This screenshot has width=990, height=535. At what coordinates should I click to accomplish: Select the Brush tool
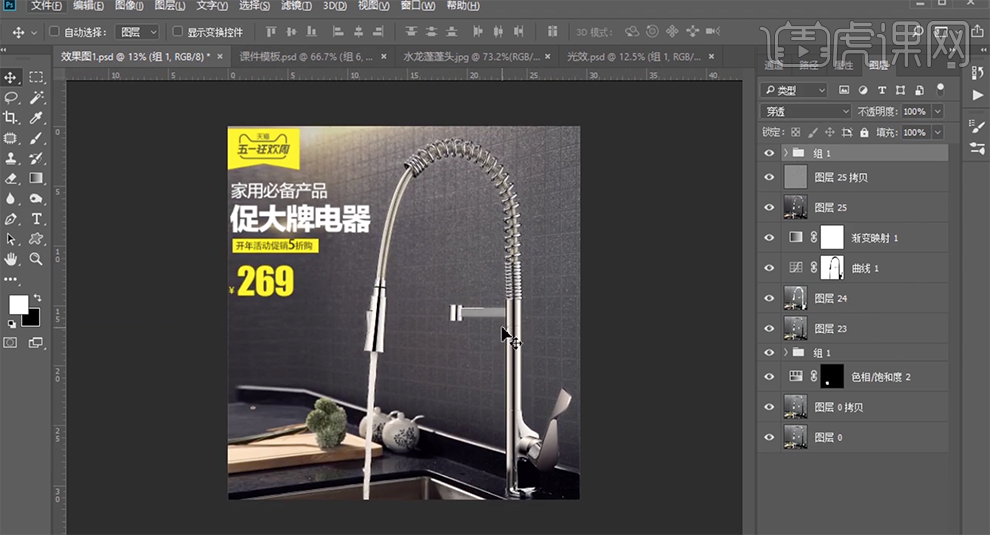36,138
